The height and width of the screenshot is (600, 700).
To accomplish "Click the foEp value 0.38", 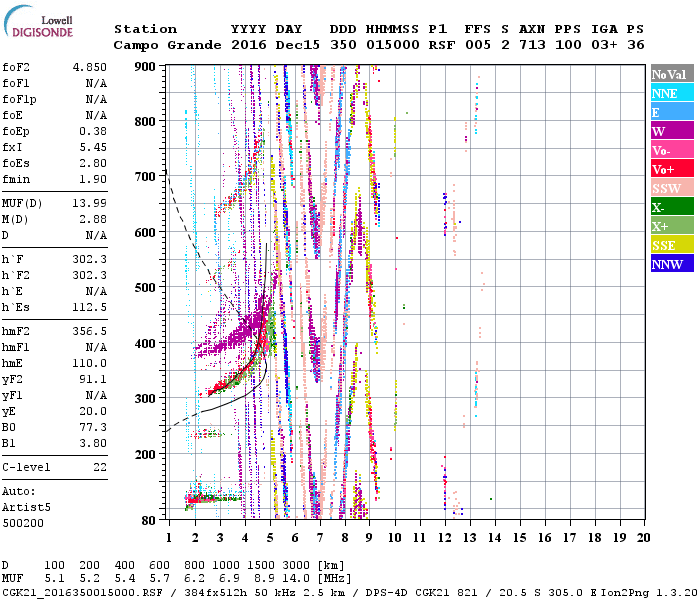I will pyautogui.click(x=93, y=132).
